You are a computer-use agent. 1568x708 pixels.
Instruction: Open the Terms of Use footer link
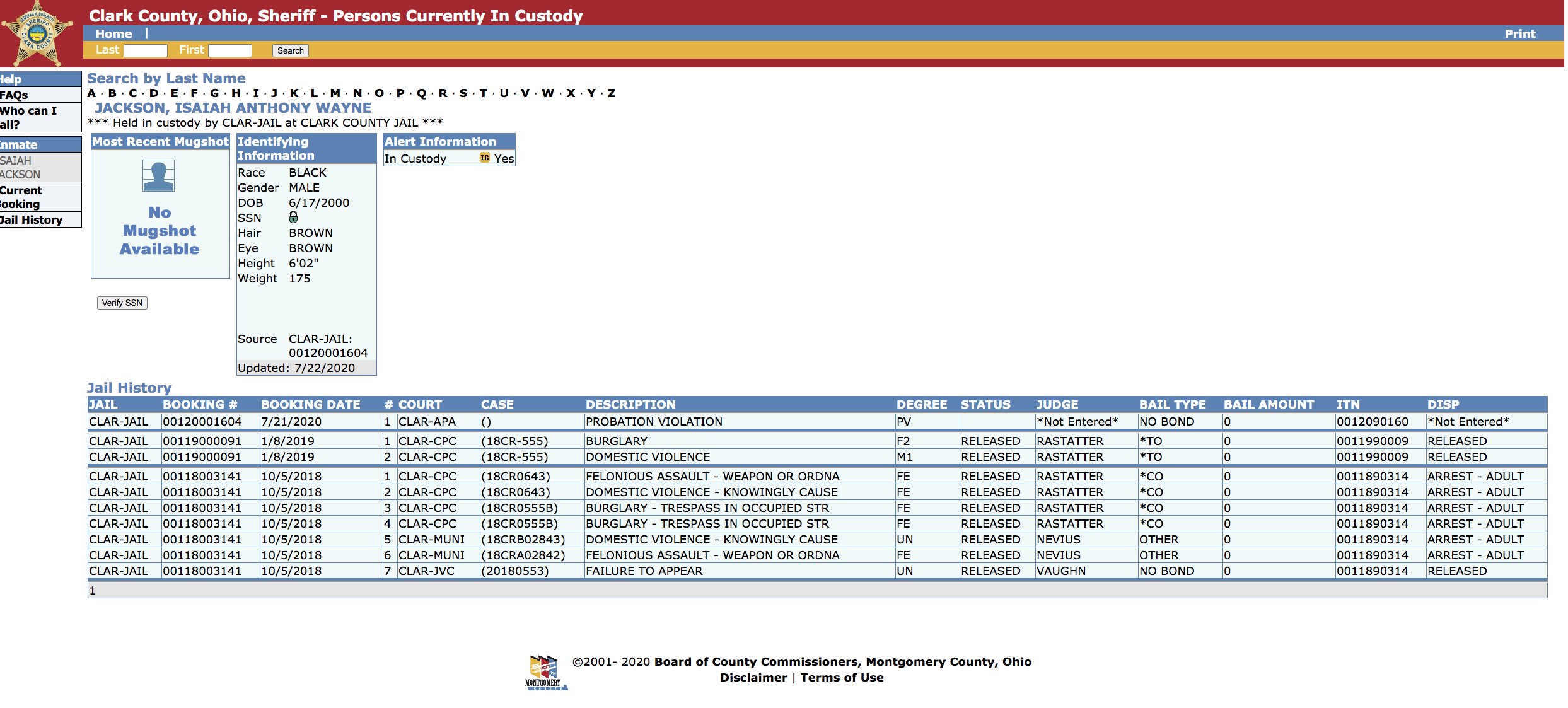pyautogui.click(x=842, y=678)
